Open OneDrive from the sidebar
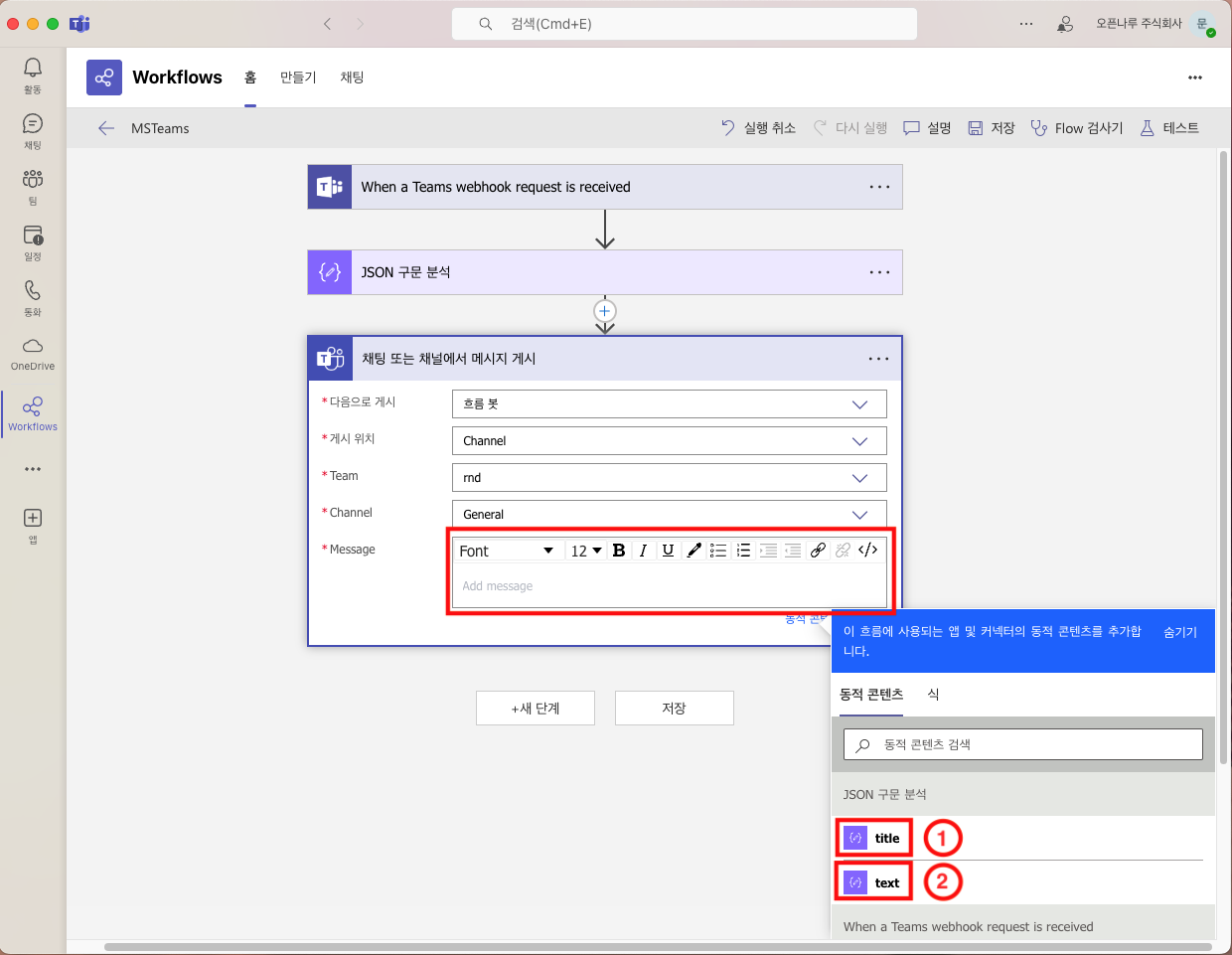Screen dimensions: 1232x955 coord(33,353)
